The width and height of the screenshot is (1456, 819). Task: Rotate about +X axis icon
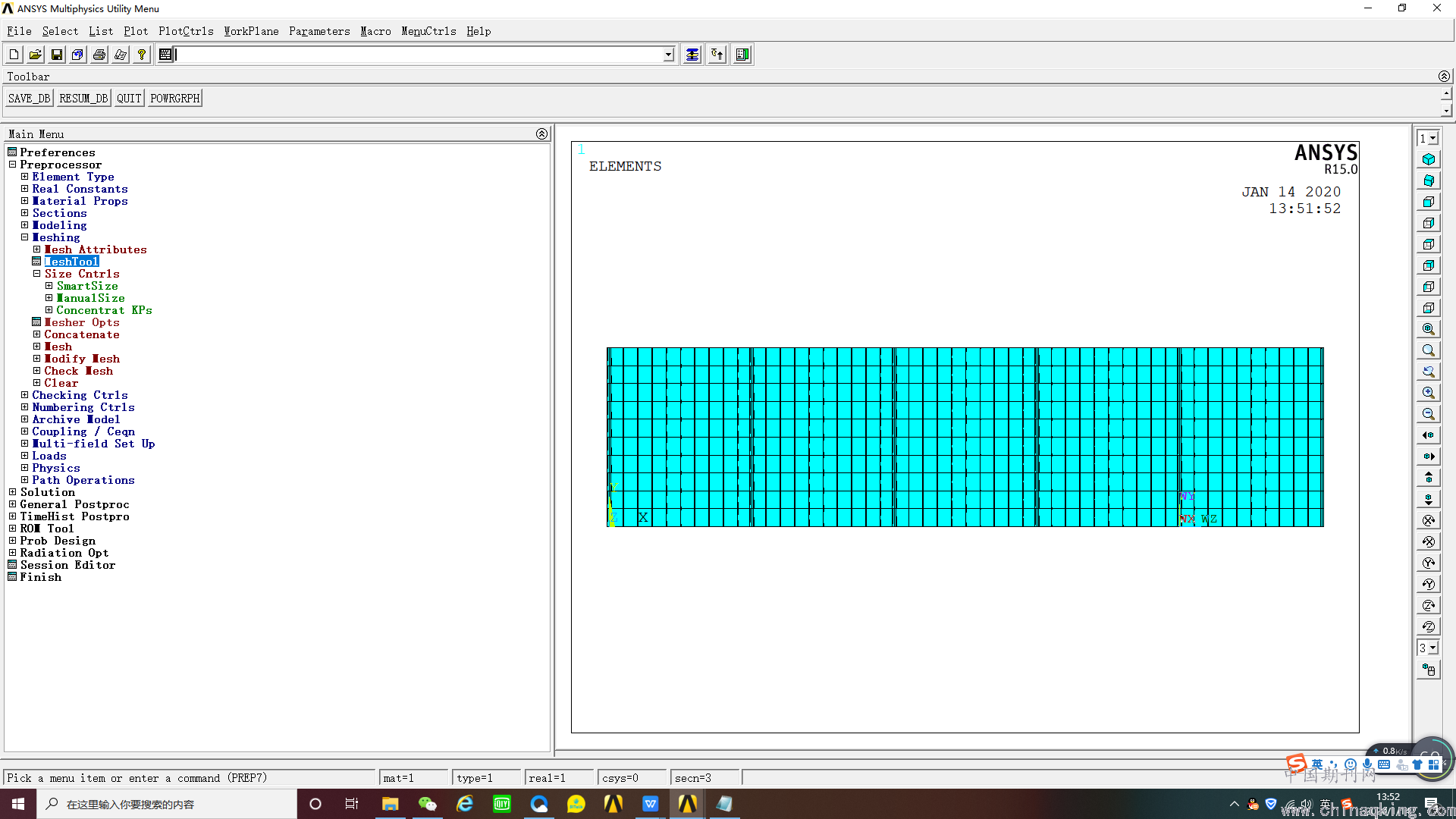tap(1429, 520)
